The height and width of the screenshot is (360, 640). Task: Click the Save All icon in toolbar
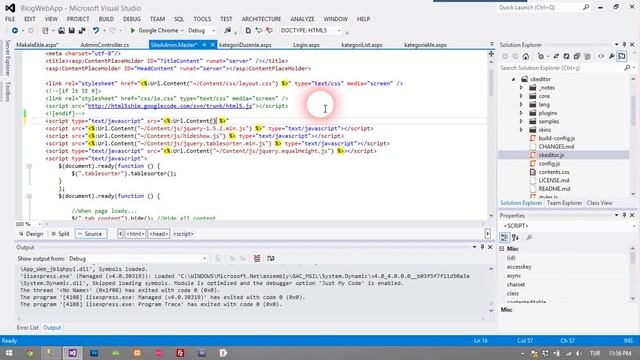pos(82,31)
